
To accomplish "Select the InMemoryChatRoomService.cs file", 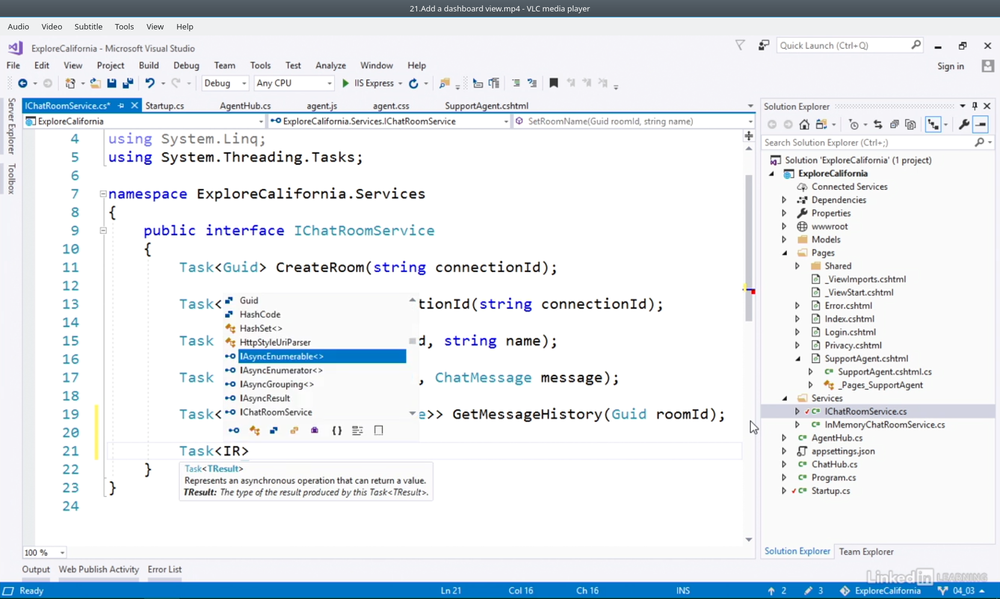I will tap(885, 425).
